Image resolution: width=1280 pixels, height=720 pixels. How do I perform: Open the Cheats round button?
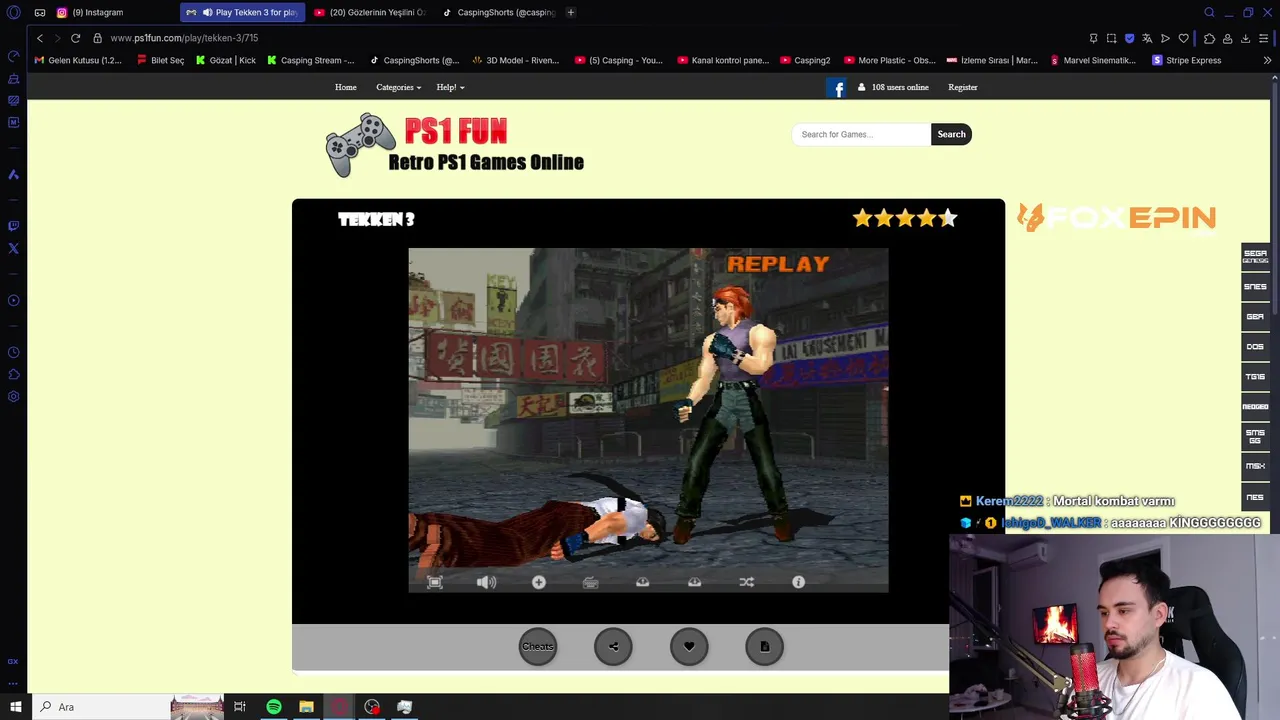pos(538,646)
